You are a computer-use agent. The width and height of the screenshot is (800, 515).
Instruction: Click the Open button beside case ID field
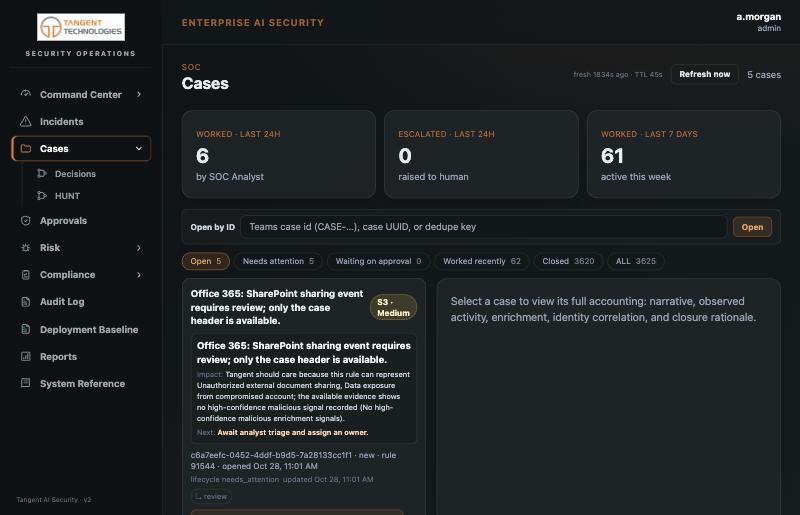pos(752,227)
